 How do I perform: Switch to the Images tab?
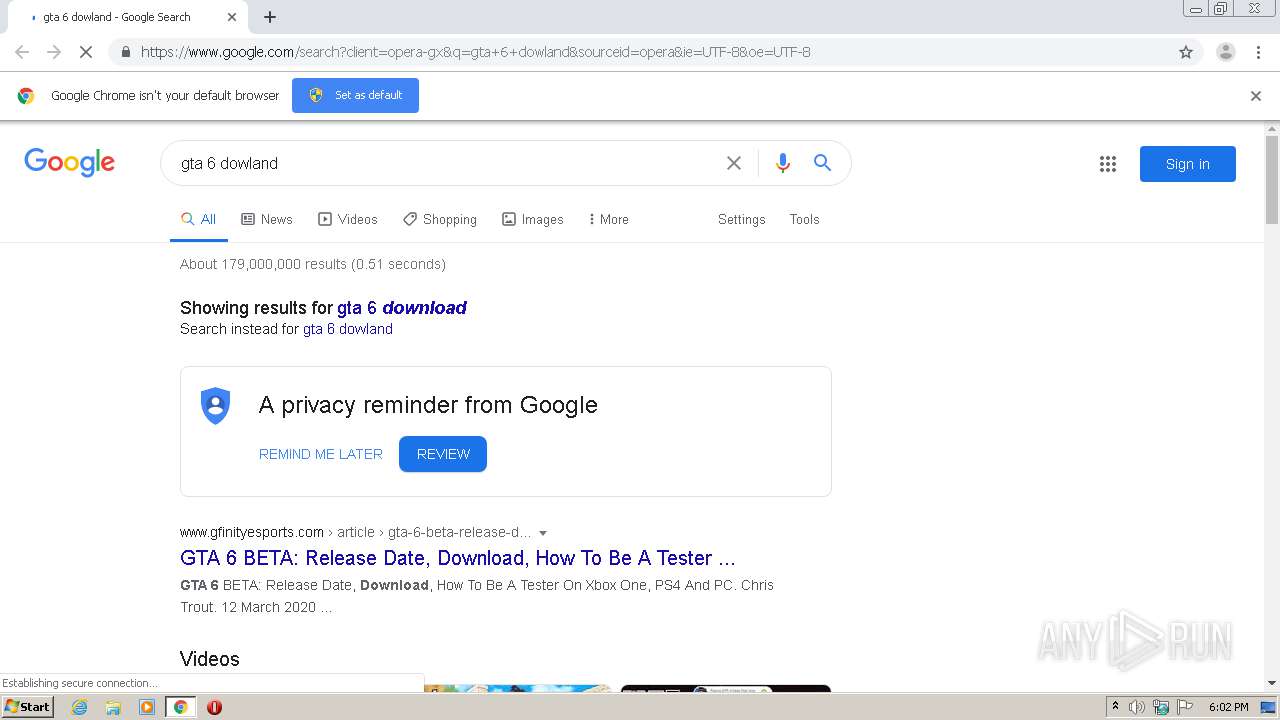pyautogui.click(x=533, y=219)
